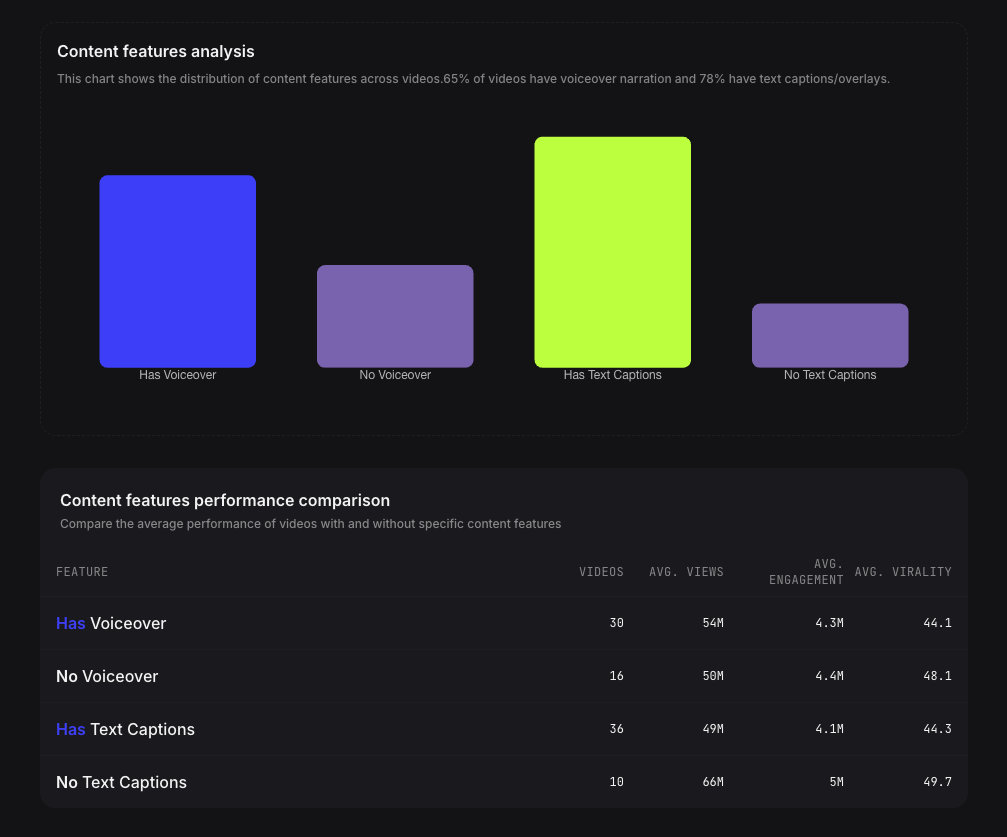This screenshot has width=1007, height=837.
Task: Select the 'No Voiceover' table row label
Action: [107, 676]
